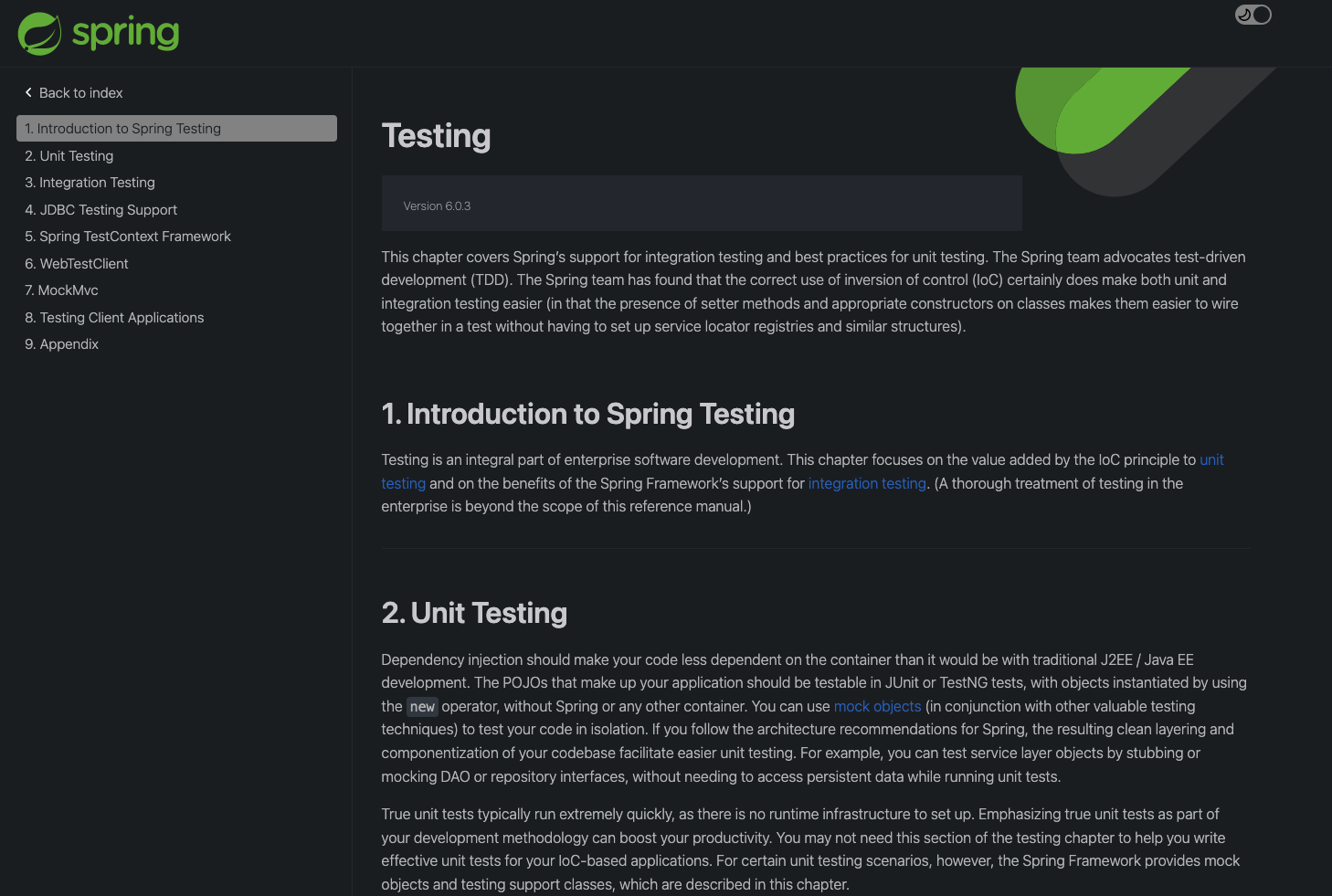Open 4. JDBC Testing Support sidebar item
1332x896 pixels.
click(x=100, y=210)
